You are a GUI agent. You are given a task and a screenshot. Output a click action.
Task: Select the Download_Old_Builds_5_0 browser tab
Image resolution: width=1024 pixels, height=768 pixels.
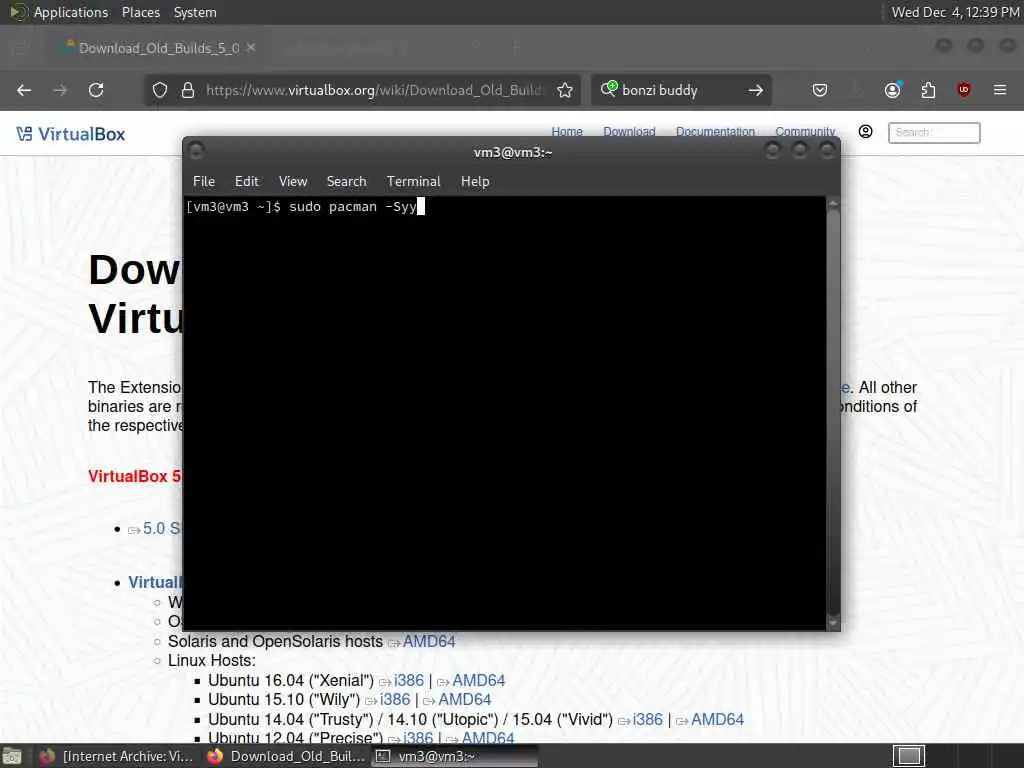point(158,48)
